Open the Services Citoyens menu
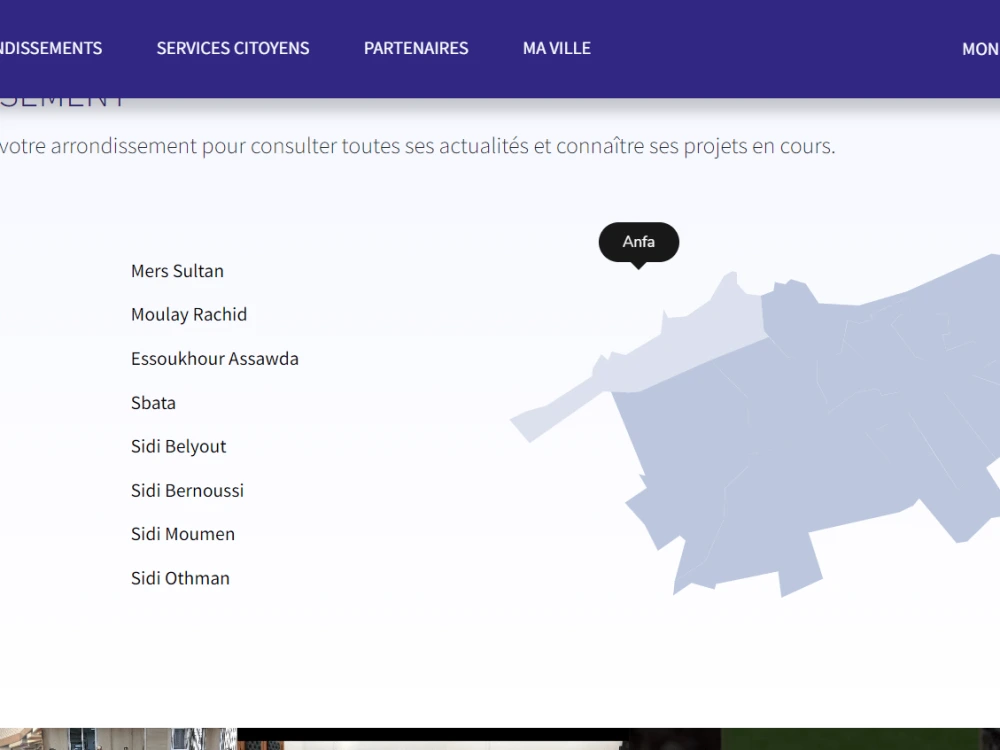 point(233,48)
